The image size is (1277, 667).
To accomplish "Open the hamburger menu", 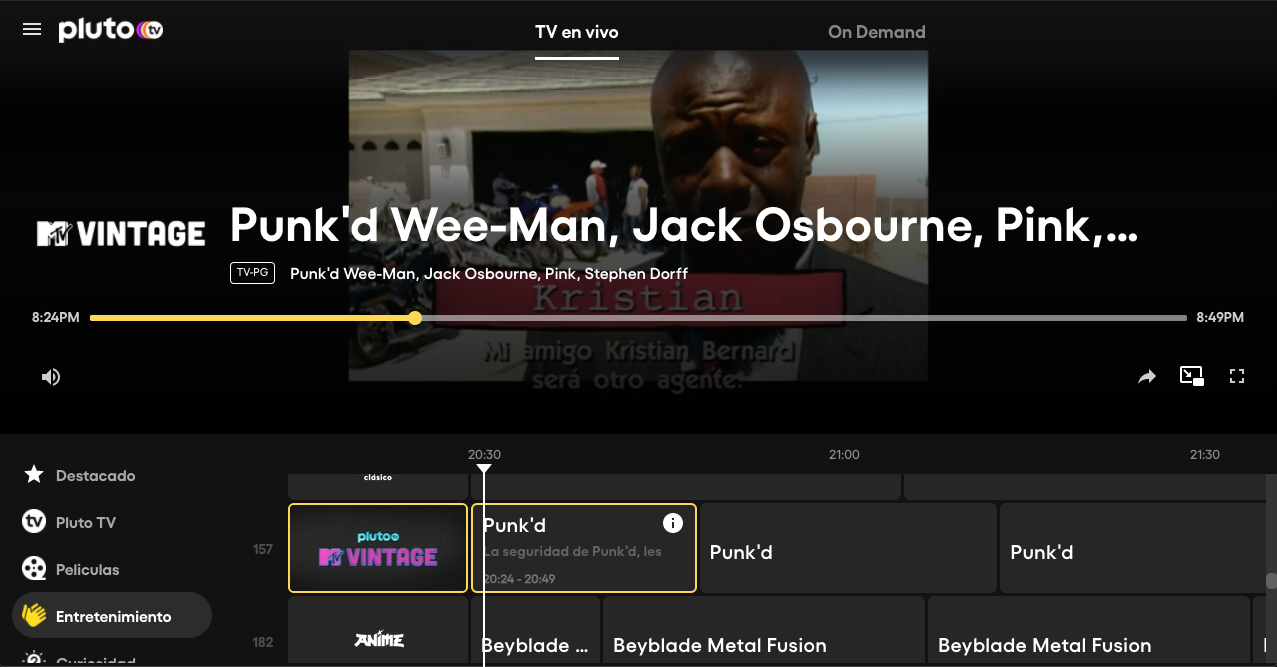I will click(32, 30).
